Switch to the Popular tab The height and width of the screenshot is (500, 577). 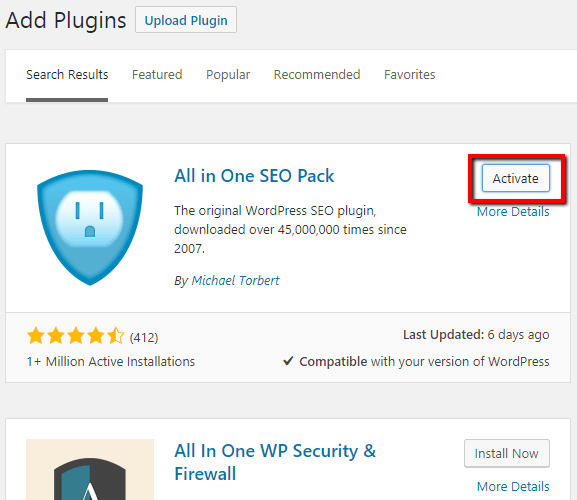[228, 75]
